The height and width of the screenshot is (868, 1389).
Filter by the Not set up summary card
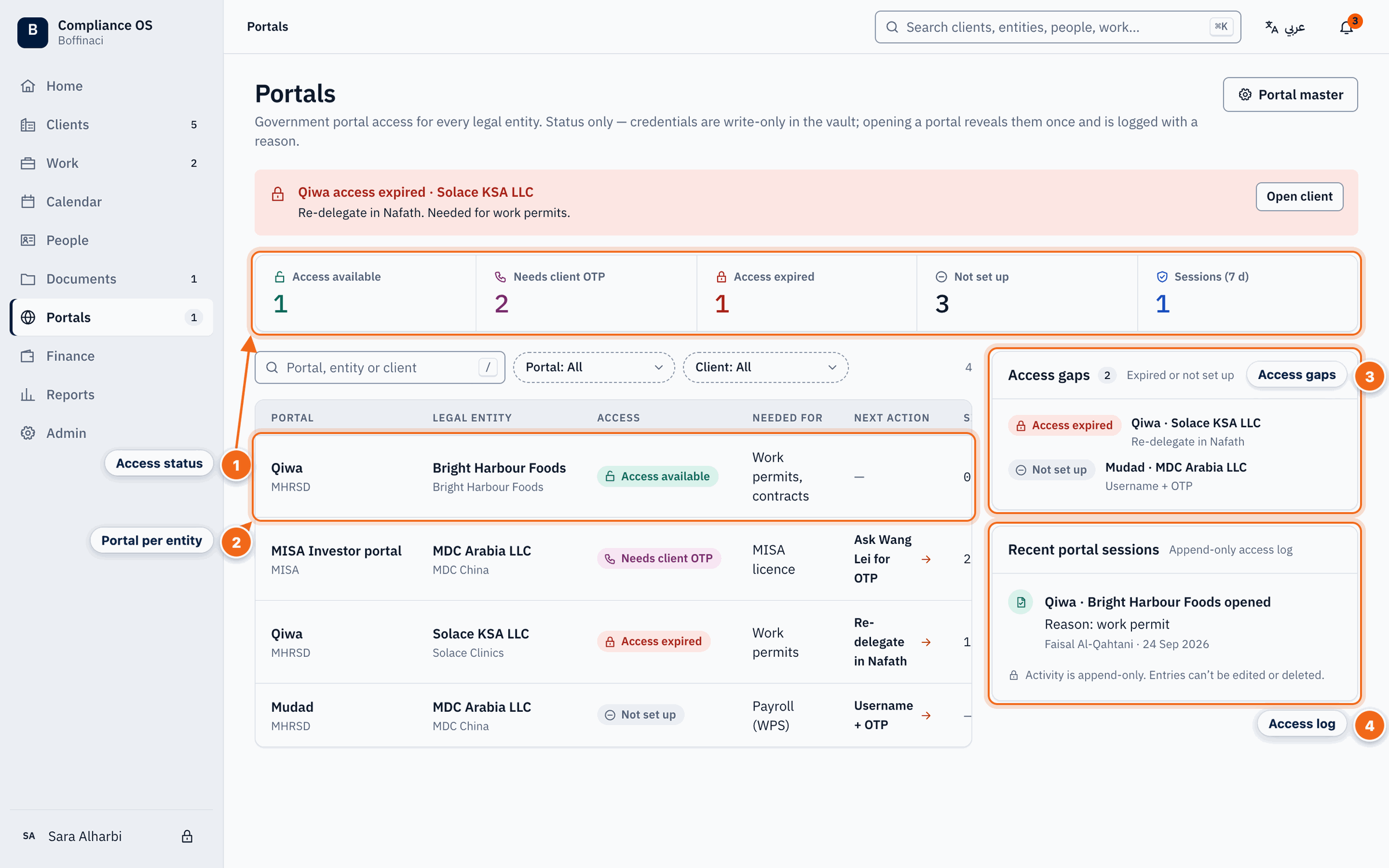tap(1027, 293)
